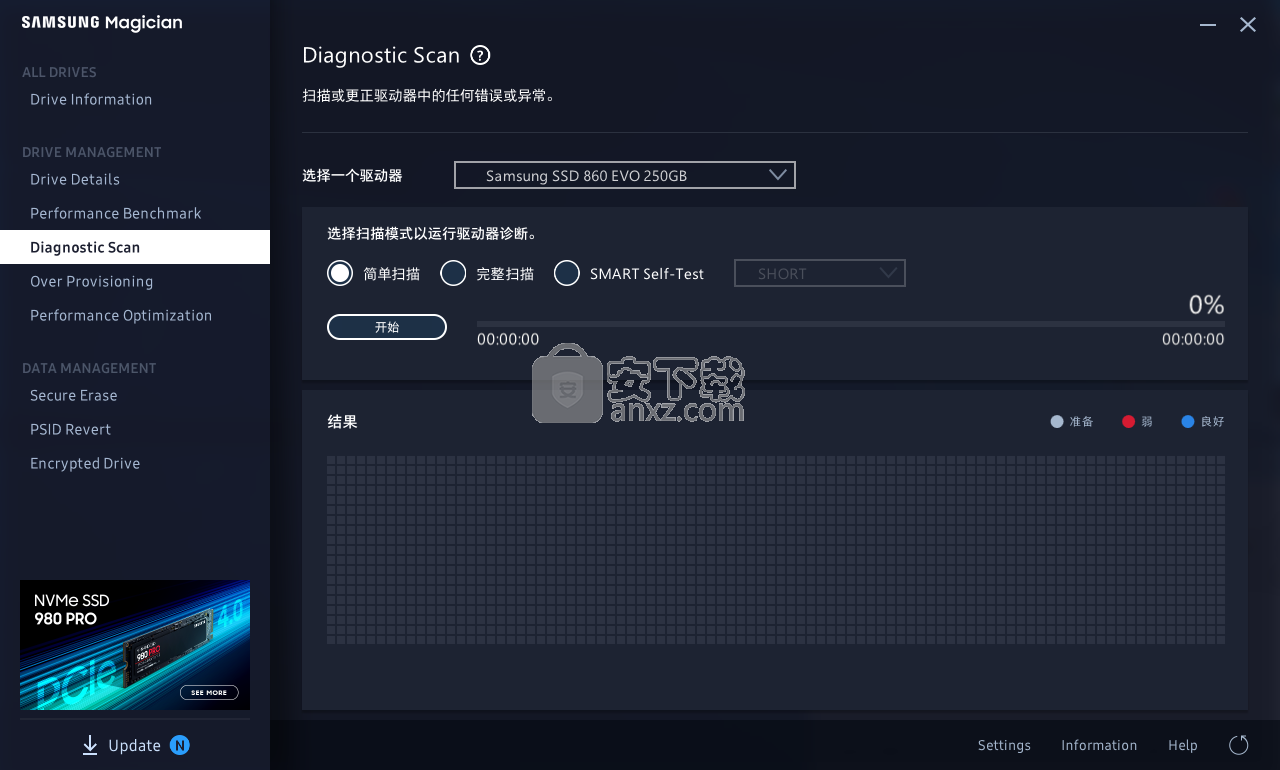Image resolution: width=1280 pixels, height=770 pixels.
Task: Click the gray 准备 legend dot
Action: [x=1057, y=422]
